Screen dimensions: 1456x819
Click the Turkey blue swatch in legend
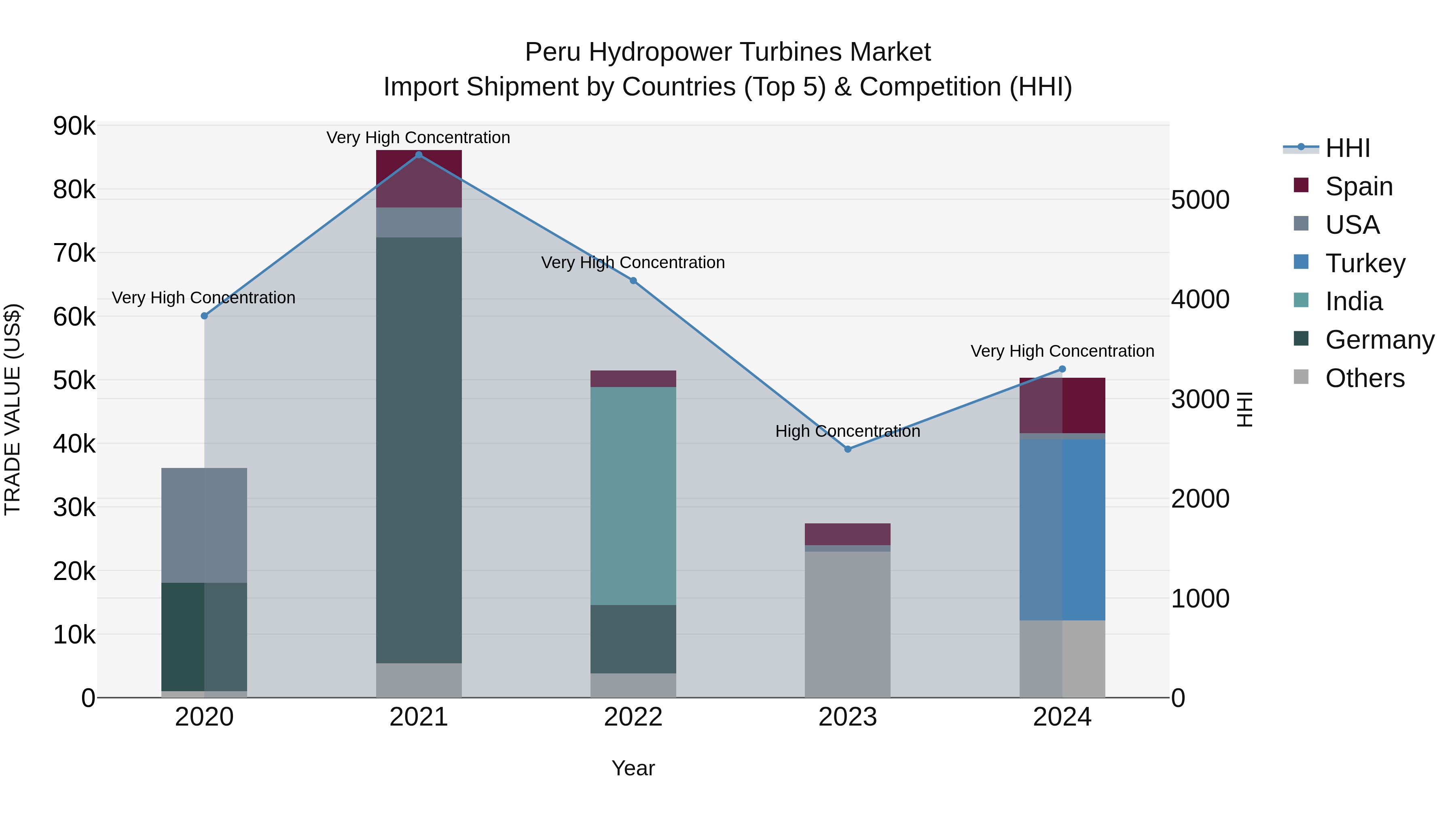pos(1301,262)
